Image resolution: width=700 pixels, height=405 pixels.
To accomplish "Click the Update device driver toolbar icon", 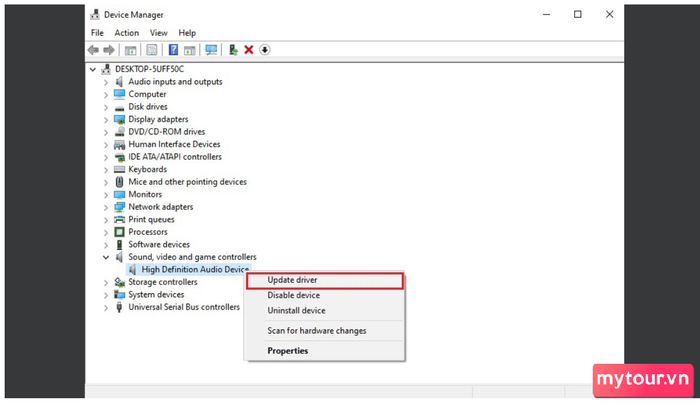I will click(x=233, y=50).
